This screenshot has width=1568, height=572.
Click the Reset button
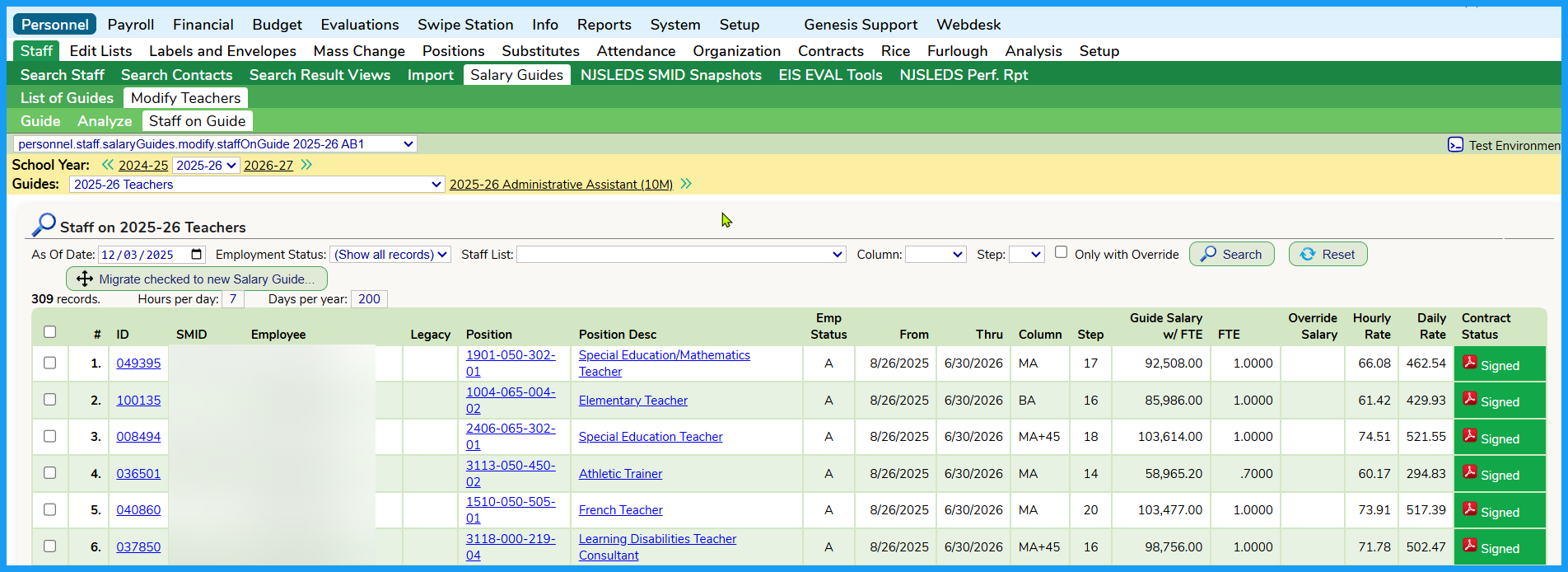click(x=1328, y=254)
